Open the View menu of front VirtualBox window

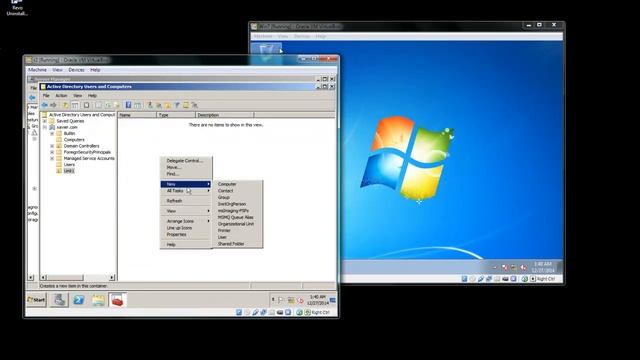click(x=58, y=70)
